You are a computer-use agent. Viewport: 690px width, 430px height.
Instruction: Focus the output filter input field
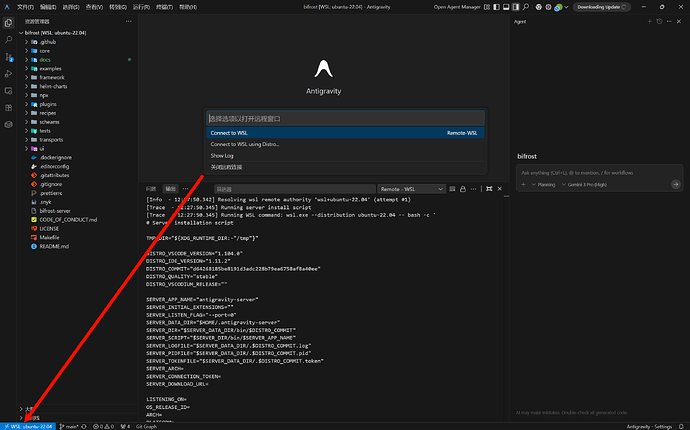pos(295,189)
